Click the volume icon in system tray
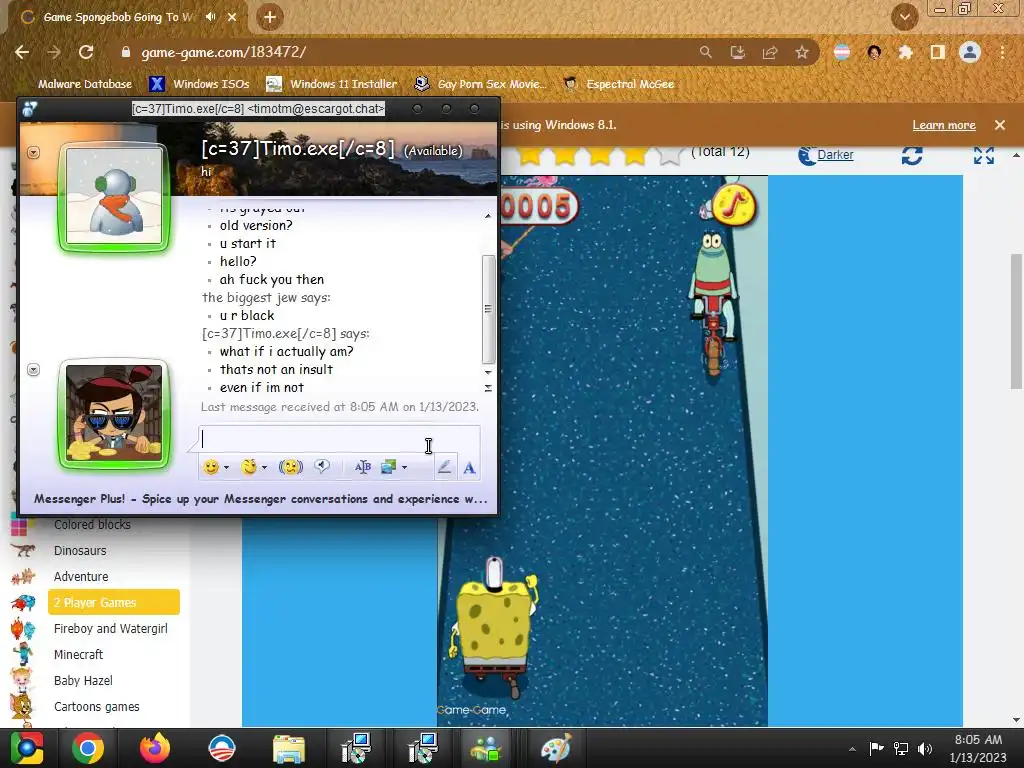 tap(925, 748)
